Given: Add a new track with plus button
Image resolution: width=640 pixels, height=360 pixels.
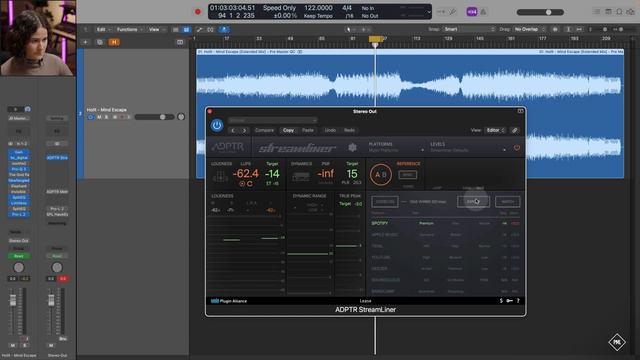Looking at the screenshot, I should pos(85,42).
